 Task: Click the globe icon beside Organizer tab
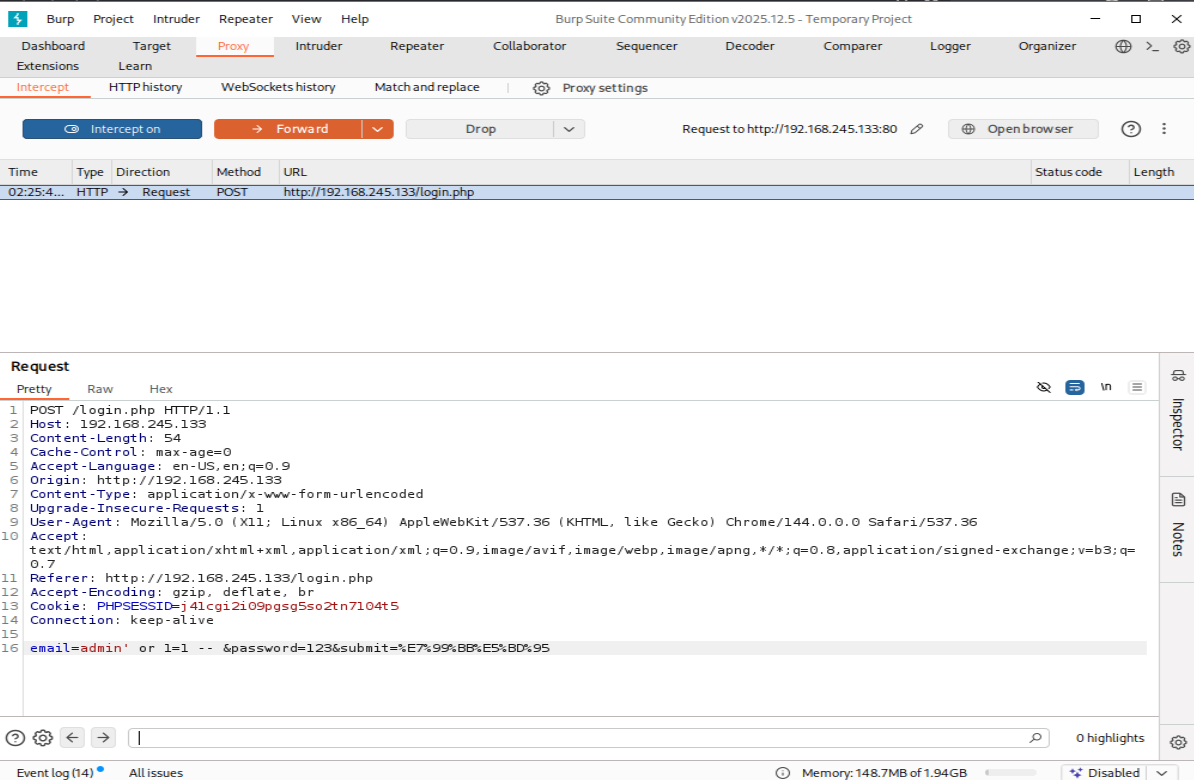[x=1123, y=46]
